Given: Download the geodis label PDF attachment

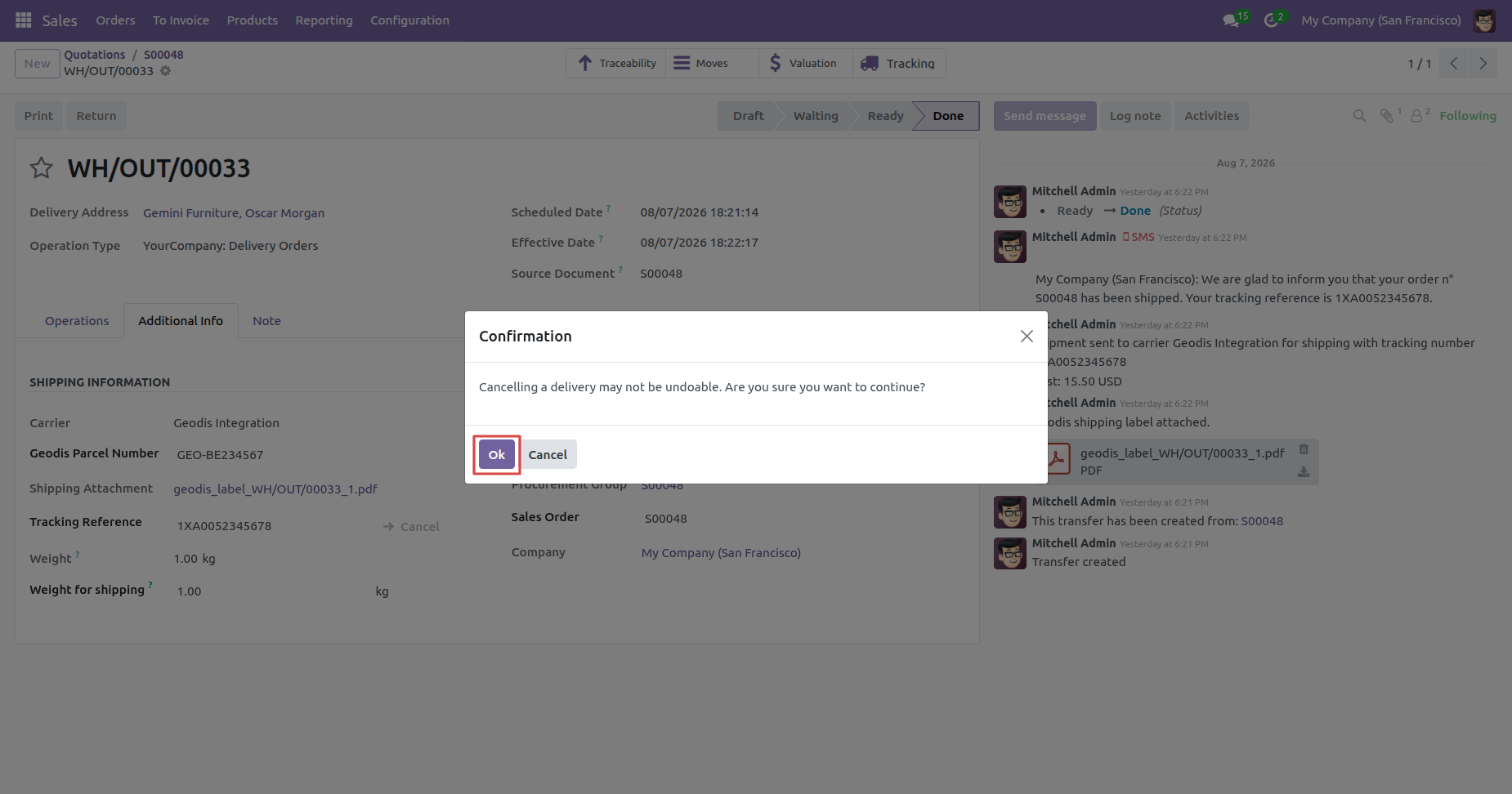Looking at the screenshot, I should (x=1304, y=472).
